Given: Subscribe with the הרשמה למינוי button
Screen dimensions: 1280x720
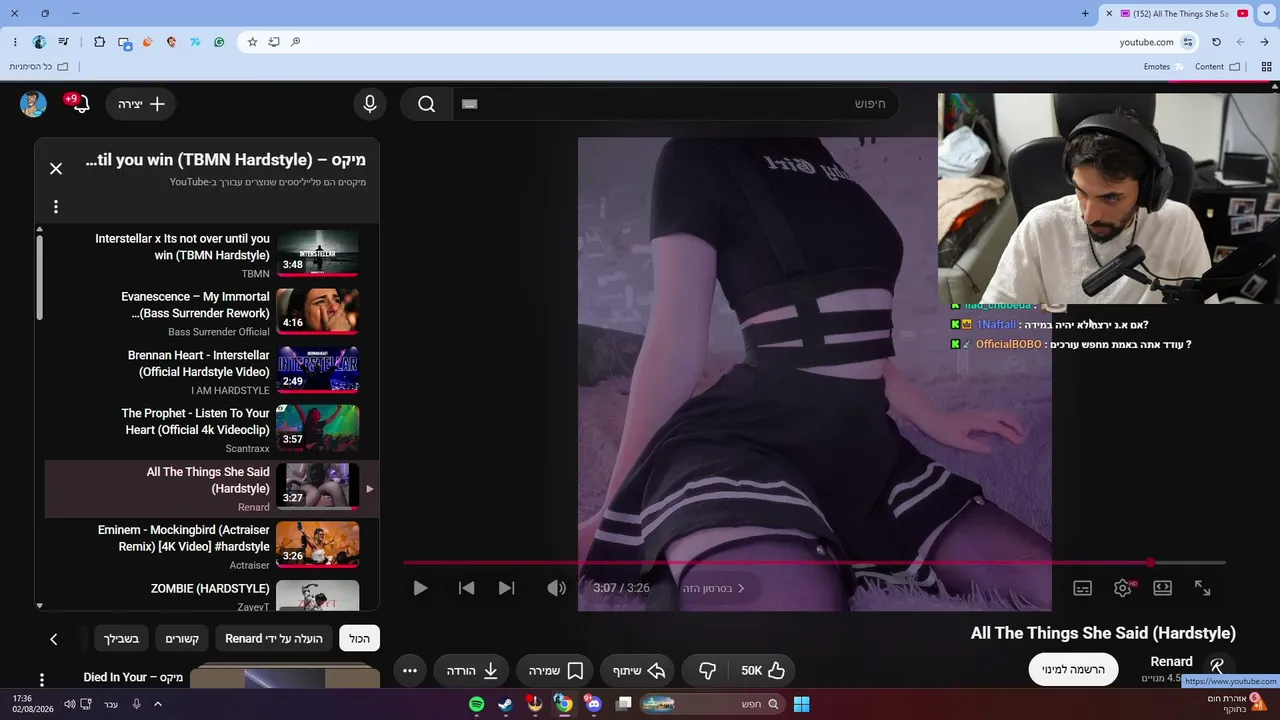Looking at the screenshot, I should [x=1073, y=670].
